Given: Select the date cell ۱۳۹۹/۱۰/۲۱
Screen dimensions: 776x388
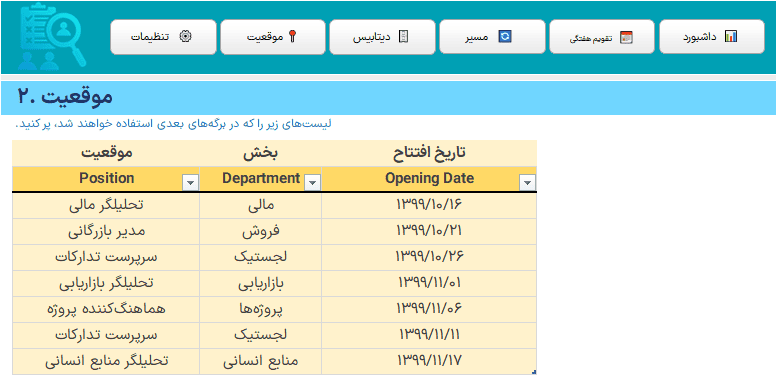Looking at the screenshot, I should click(429, 231).
